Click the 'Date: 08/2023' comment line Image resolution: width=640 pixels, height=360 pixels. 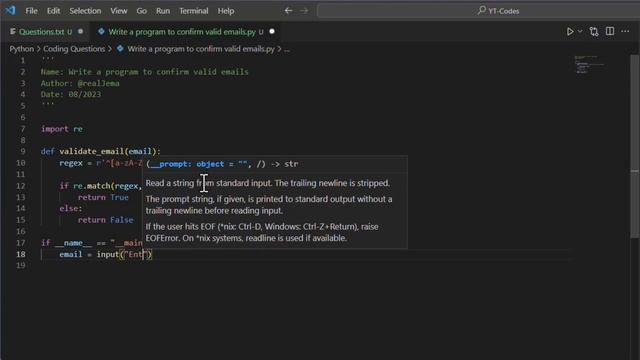pyautogui.click(x=71, y=94)
